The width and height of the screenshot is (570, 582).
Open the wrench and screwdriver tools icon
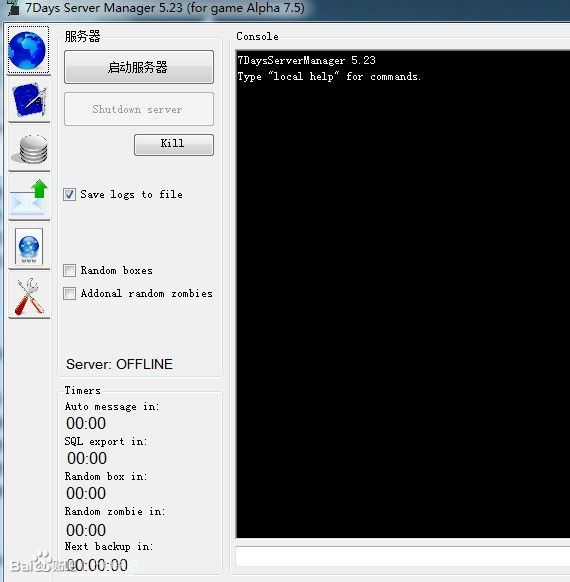point(29,296)
